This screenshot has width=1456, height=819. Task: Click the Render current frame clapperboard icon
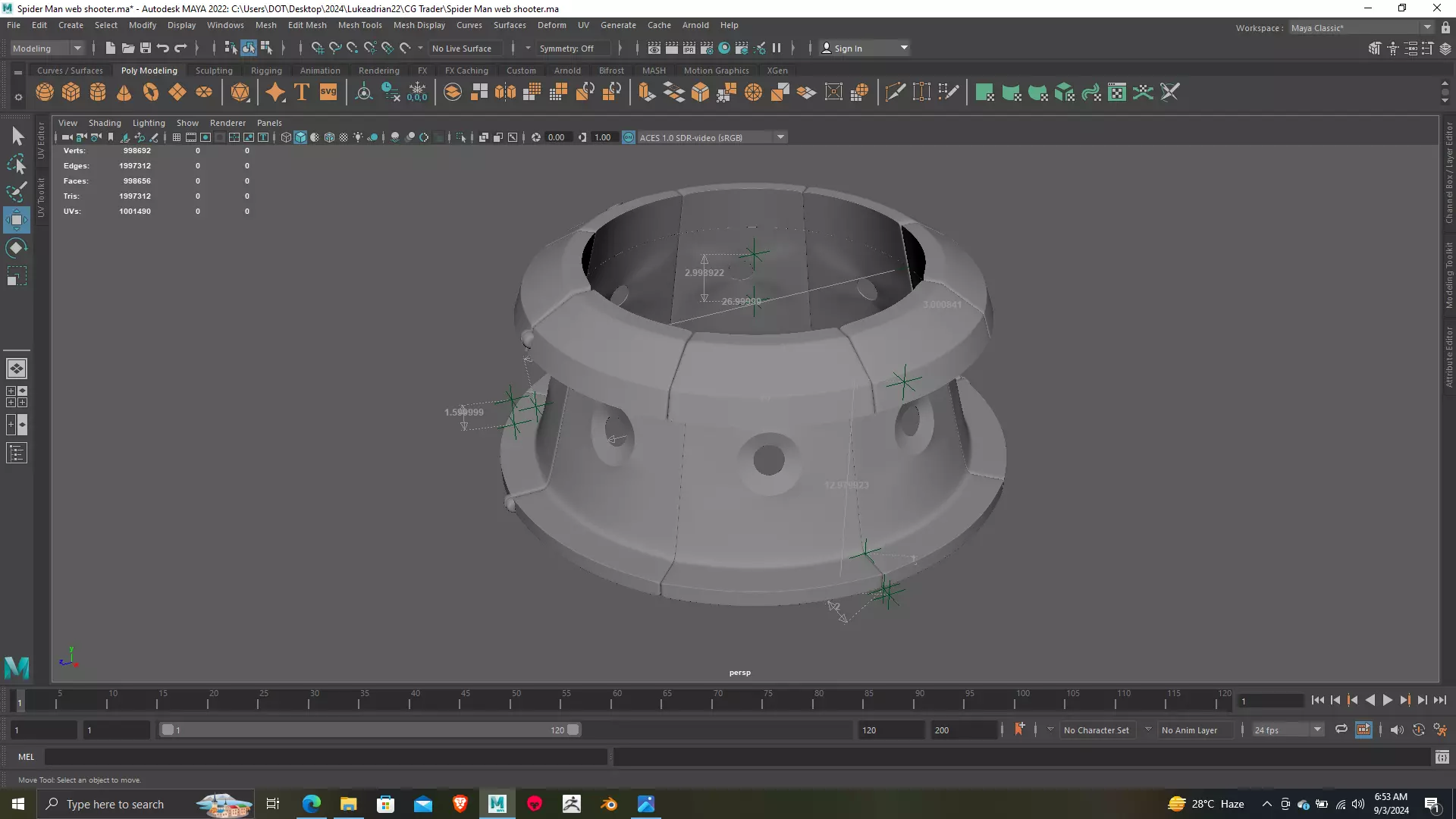(x=672, y=48)
